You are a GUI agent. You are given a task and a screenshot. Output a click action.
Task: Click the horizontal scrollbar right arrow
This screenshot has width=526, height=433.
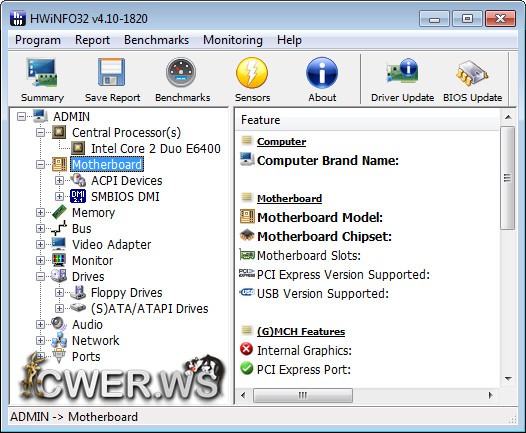pos(491,395)
